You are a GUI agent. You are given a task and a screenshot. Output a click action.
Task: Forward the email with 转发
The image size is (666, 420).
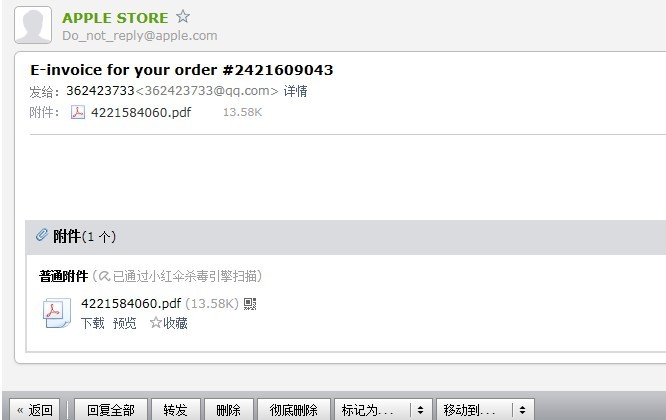coord(175,410)
